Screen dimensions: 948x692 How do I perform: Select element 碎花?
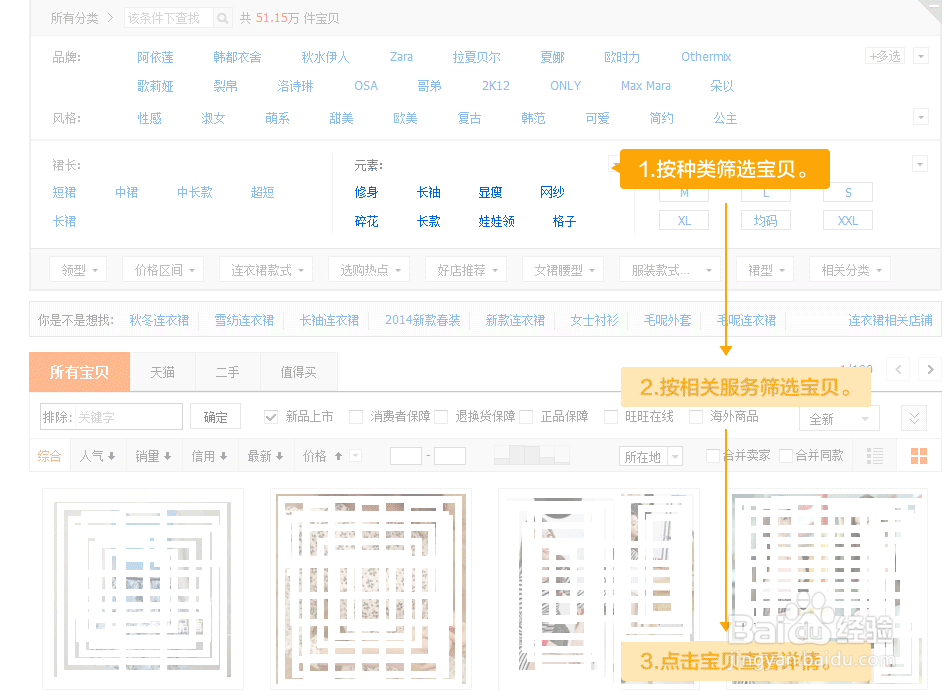point(367,221)
